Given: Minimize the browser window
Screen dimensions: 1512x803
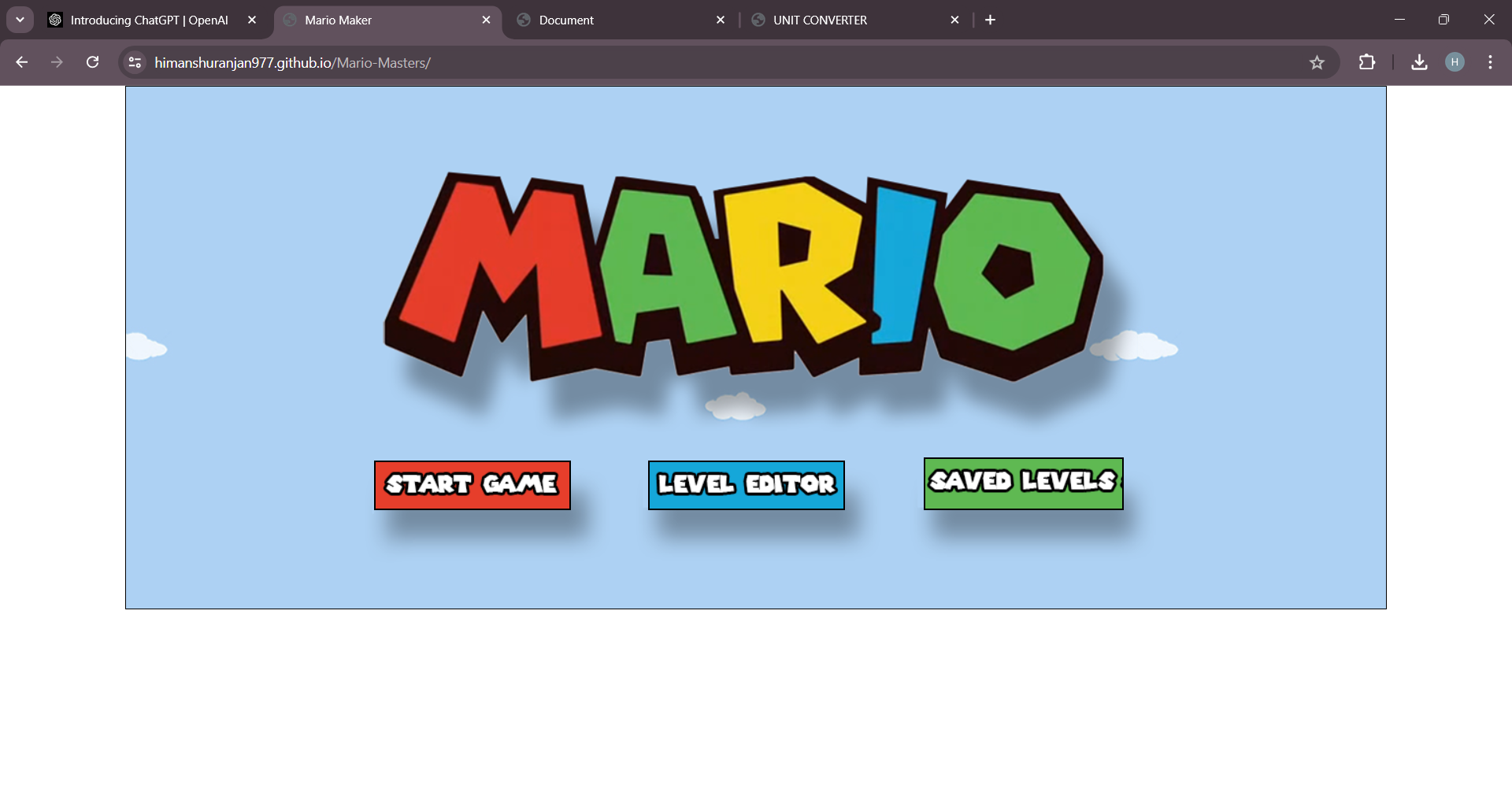Looking at the screenshot, I should [x=1399, y=20].
